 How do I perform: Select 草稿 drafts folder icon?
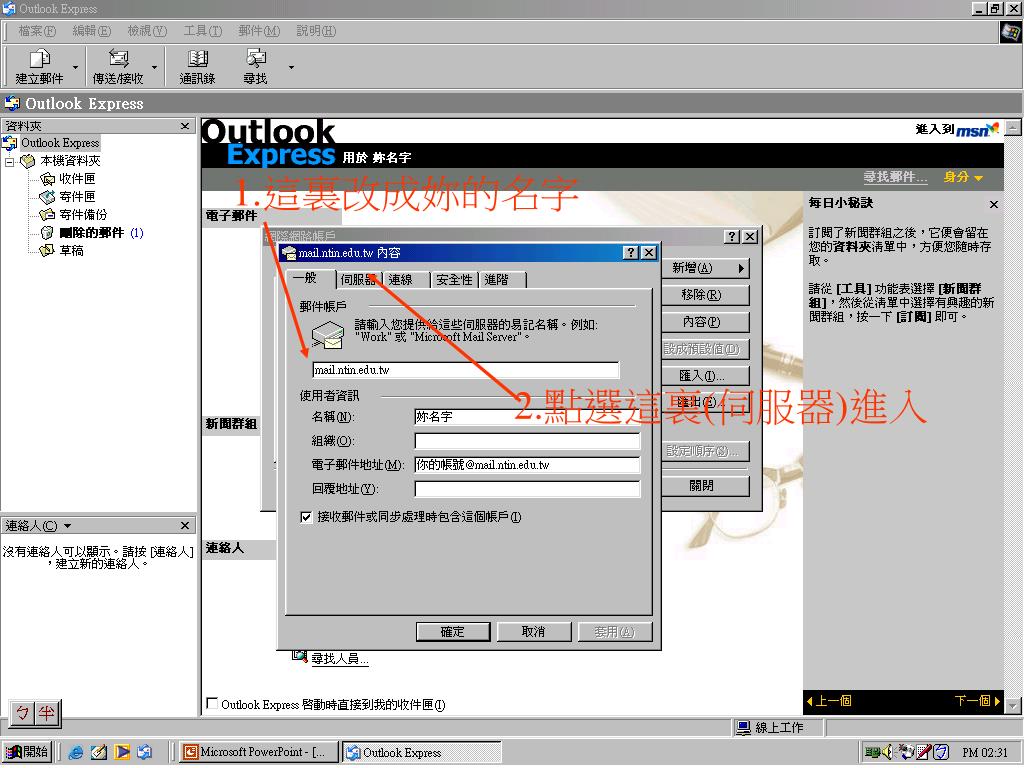pyautogui.click(x=48, y=250)
